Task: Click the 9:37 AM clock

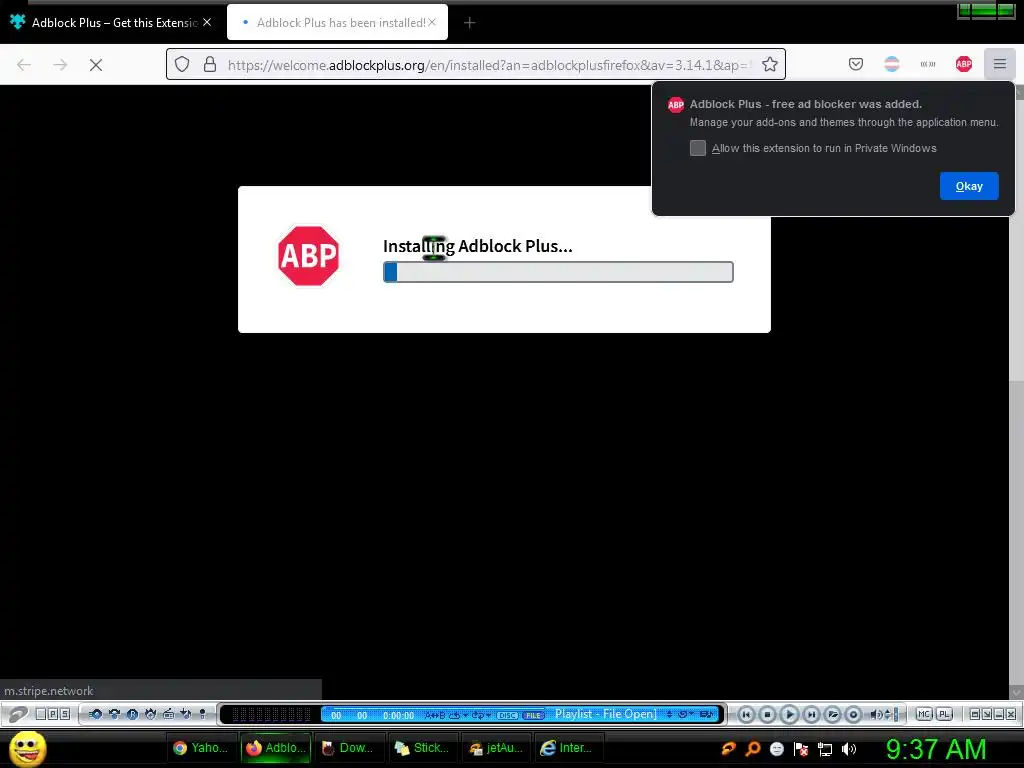Action: (x=936, y=749)
